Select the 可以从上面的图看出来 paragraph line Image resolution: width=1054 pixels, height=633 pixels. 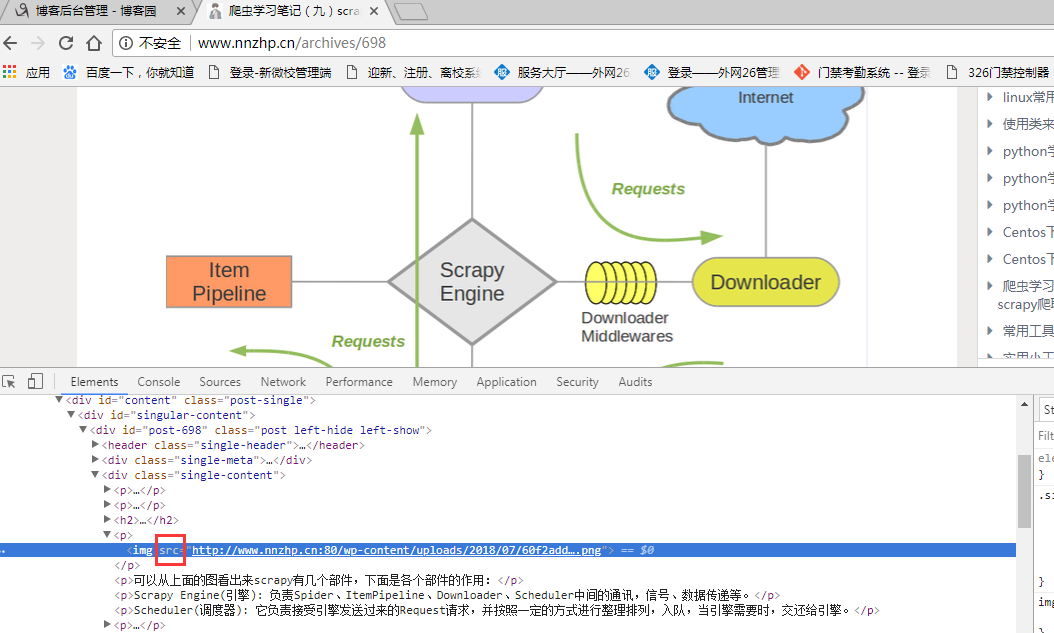(x=319, y=580)
